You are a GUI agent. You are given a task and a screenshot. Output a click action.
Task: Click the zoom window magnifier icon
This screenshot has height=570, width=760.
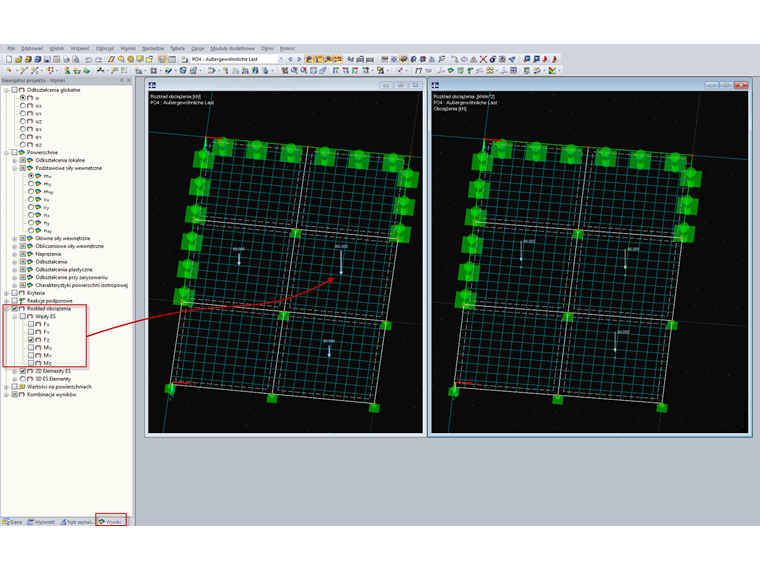pos(294,71)
